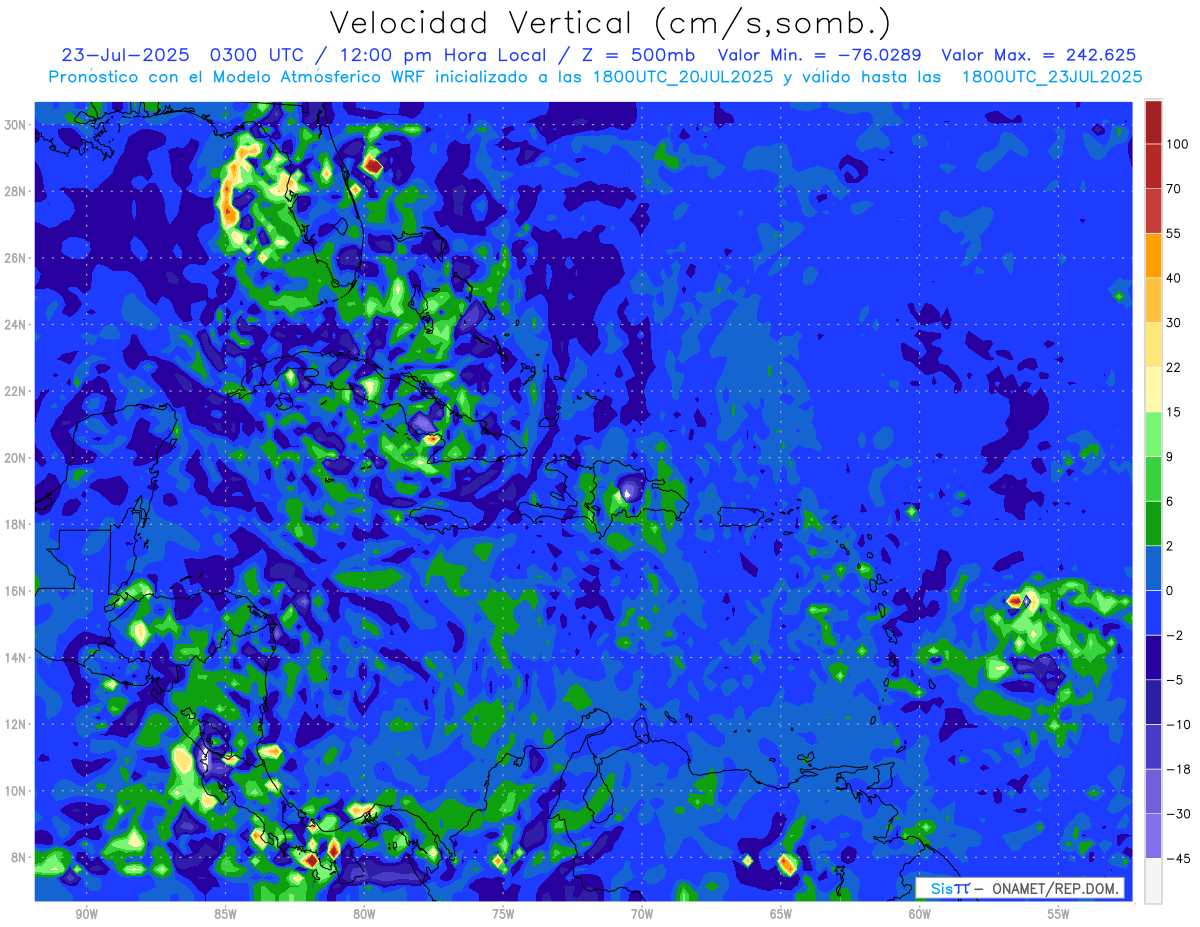
Task: Click the '55' colorbar label
Action: pyautogui.click(x=1174, y=233)
